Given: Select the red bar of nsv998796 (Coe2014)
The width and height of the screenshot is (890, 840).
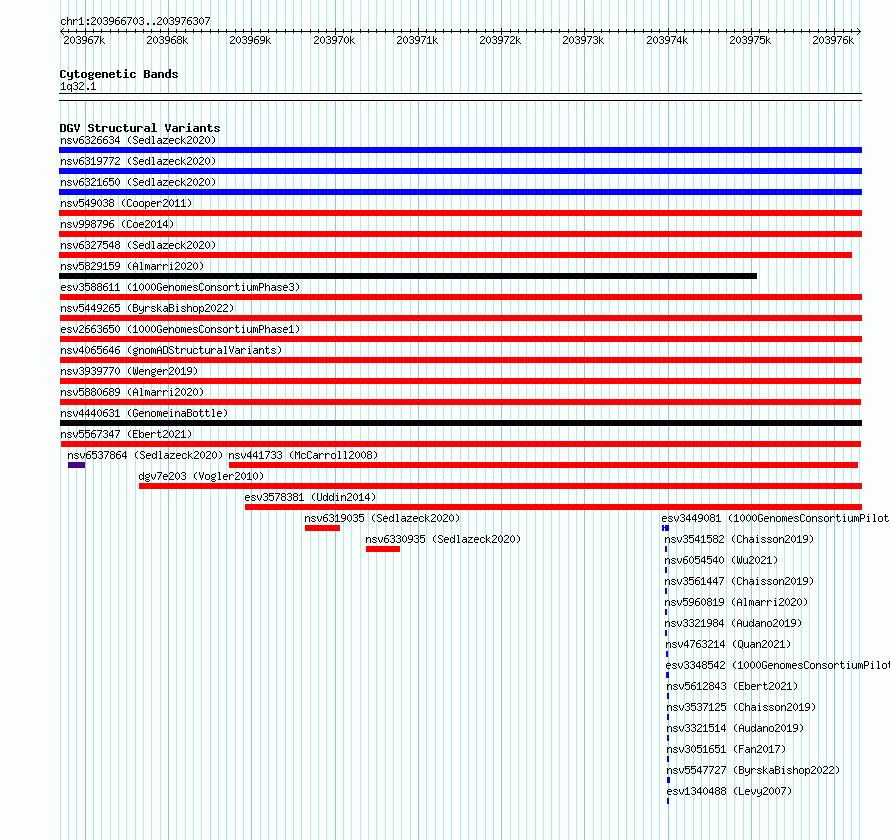Looking at the screenshot, I should 460,234.
